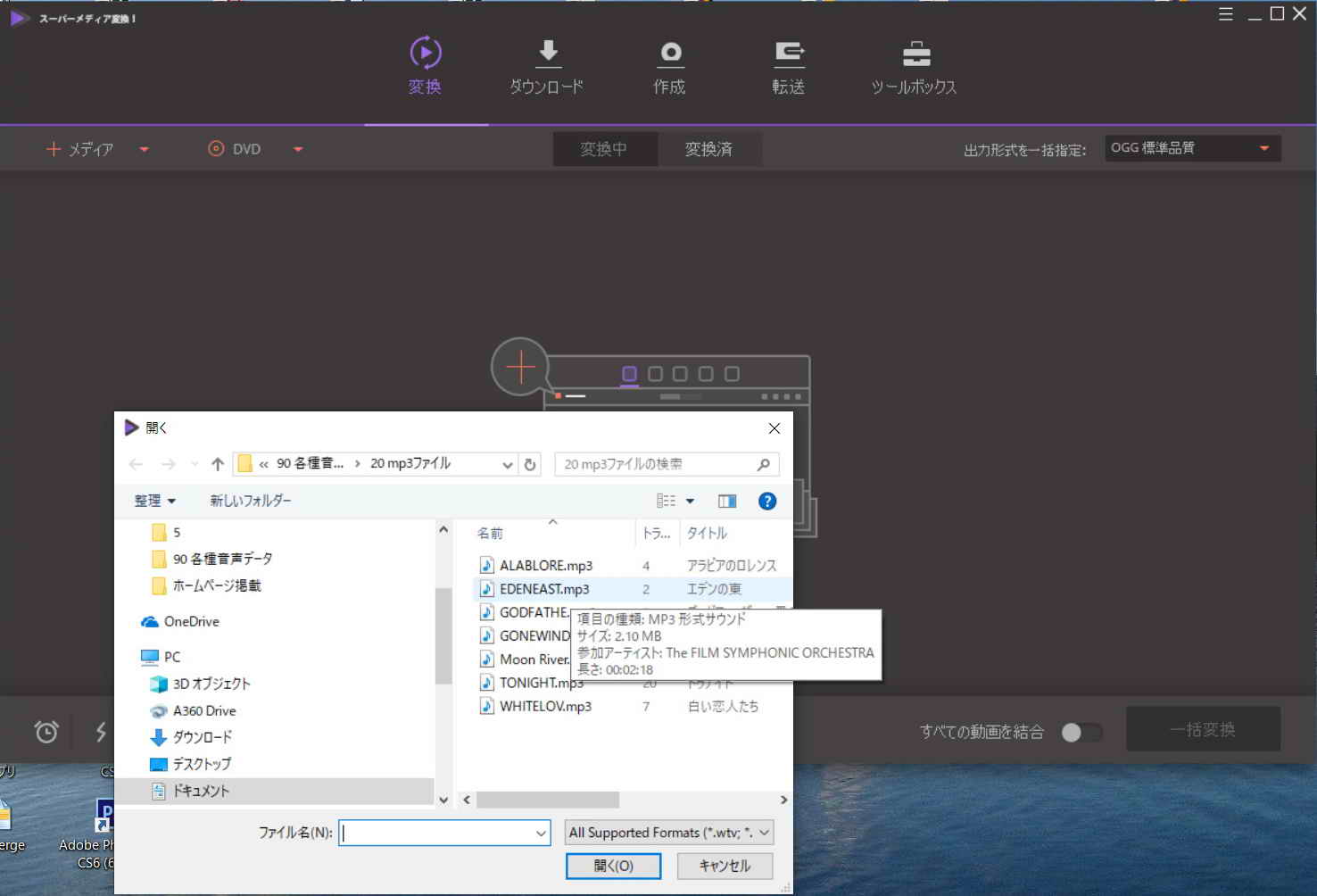Click refresh button beside the address bar

tap(530, 465)
